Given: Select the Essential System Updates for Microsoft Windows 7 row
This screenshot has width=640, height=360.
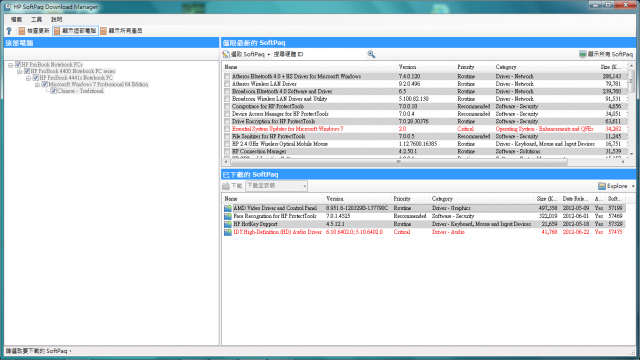Looking at the screenshot, I should tap(426, 129).
